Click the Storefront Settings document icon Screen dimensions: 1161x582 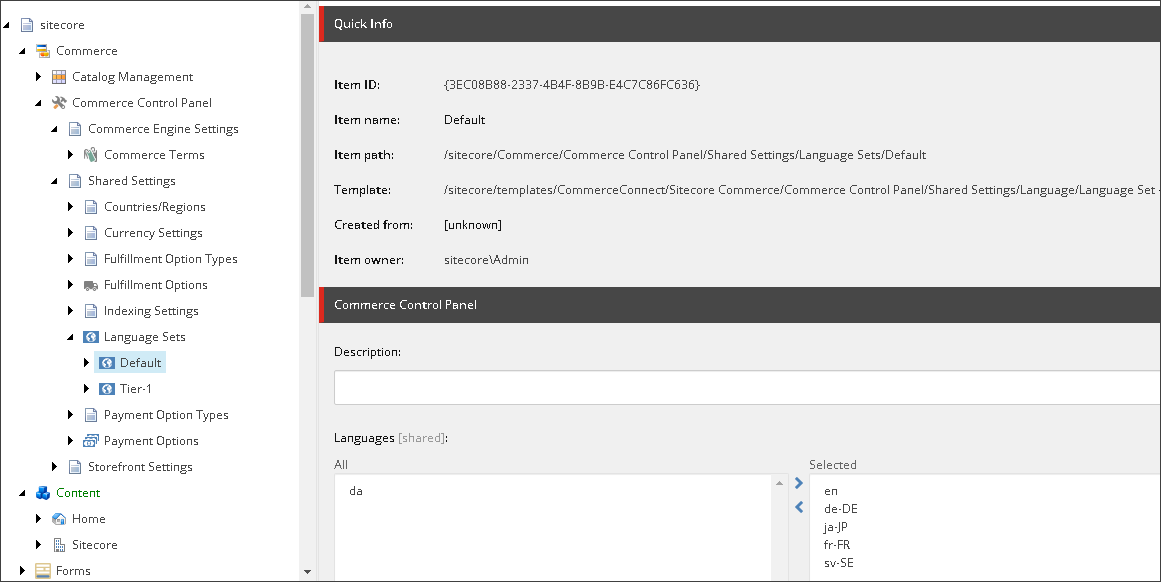coord(75,466)
